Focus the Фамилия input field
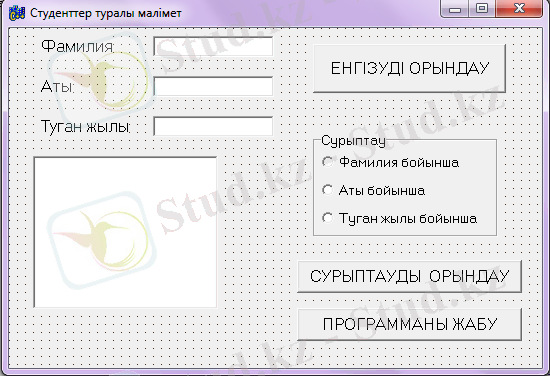The width and height of the screenshot is (550, 376). tap(213, 46)
